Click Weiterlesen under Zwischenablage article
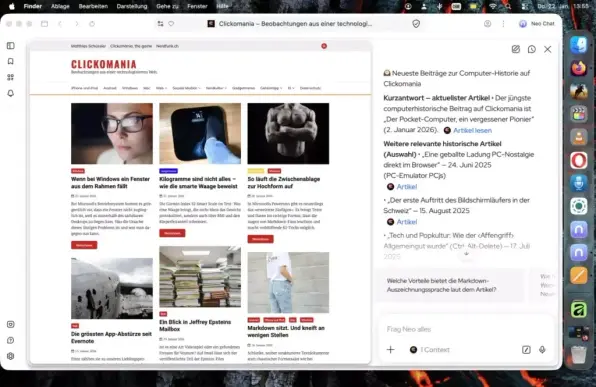The image size is (596, 387). pos(260,239)
